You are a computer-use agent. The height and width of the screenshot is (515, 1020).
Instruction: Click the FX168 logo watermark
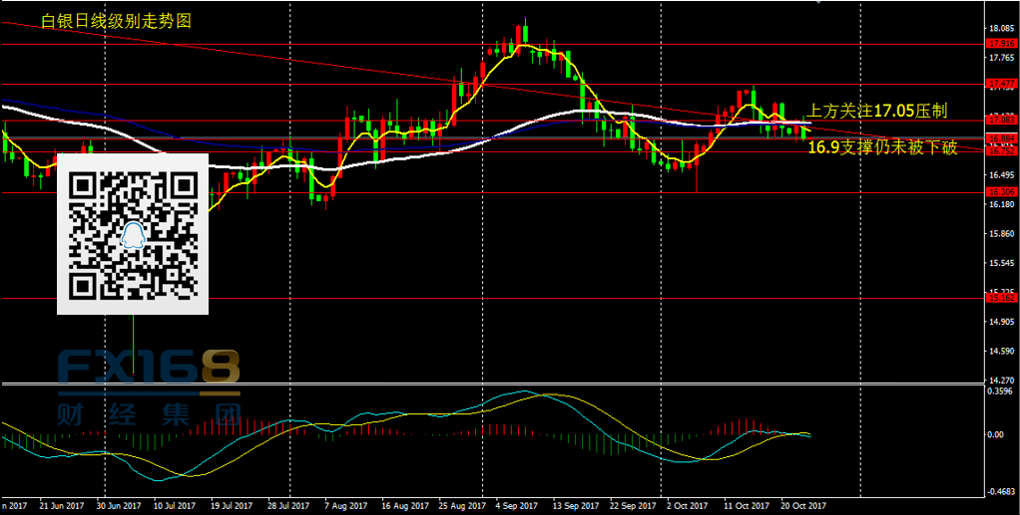click(x=148, y=368)
